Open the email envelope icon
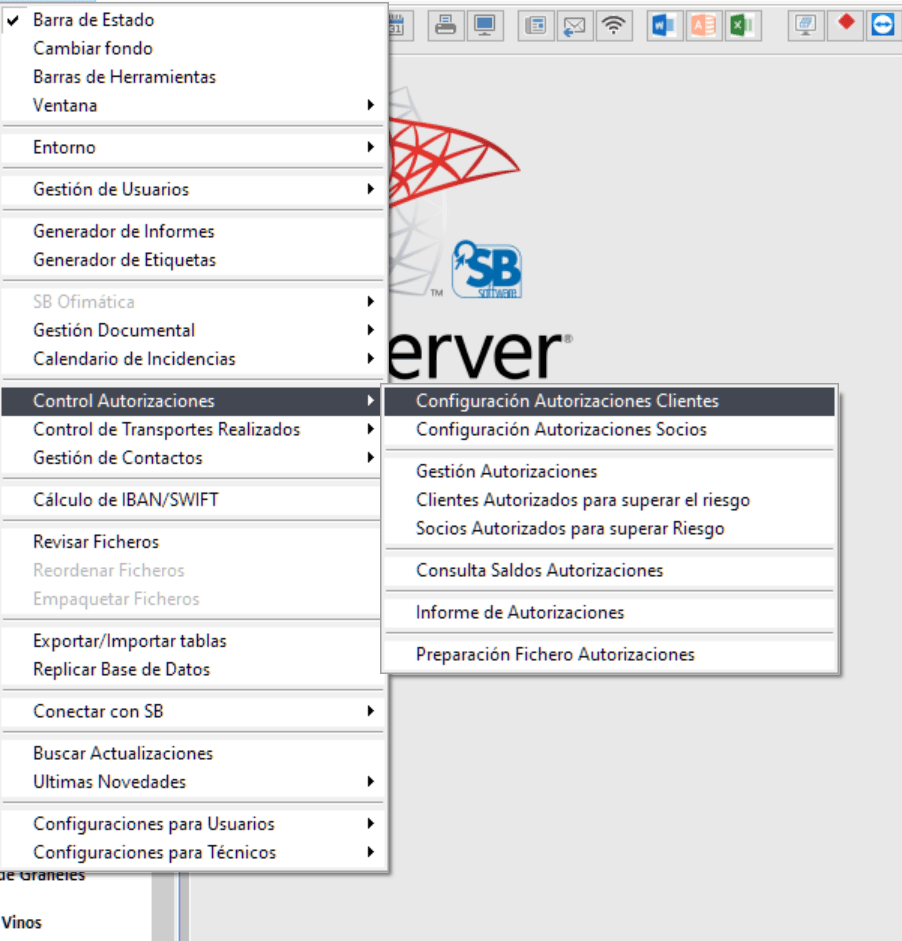The height and width of the screenshot is (941, 902). tap(573, 26)
